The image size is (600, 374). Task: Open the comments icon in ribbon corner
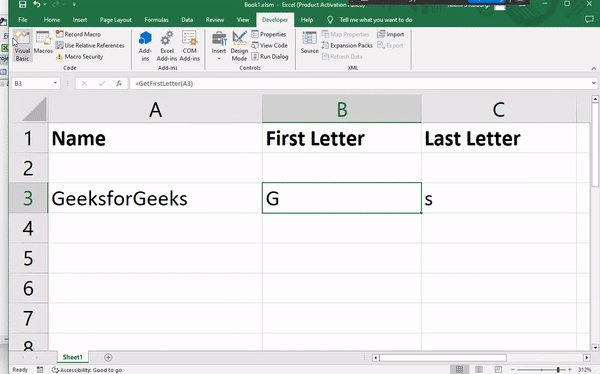click(x=589, y=20)
